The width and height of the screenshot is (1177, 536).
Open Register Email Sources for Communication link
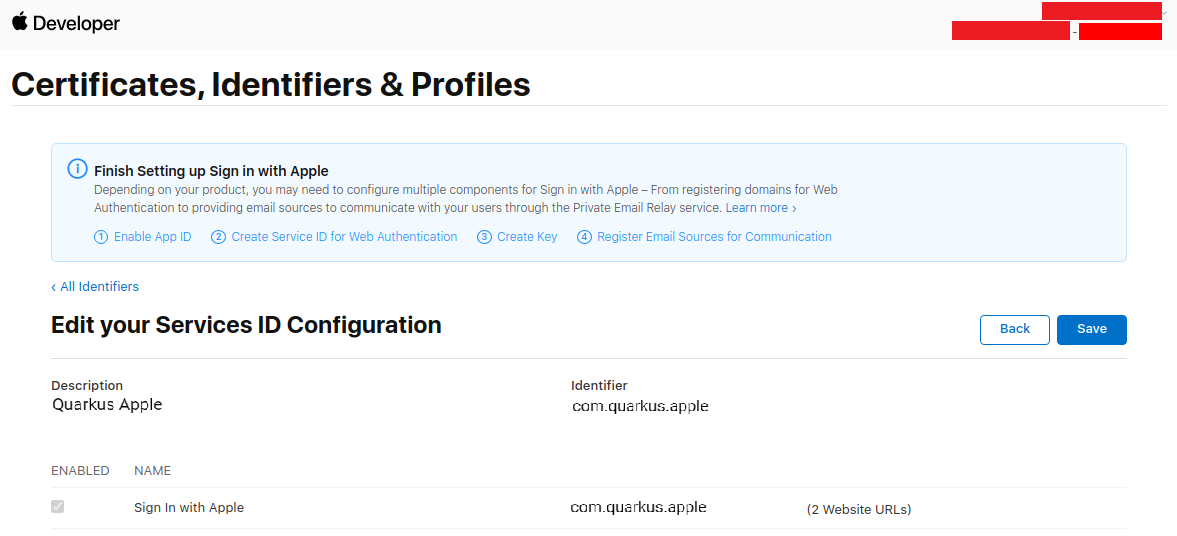tap(714, 236)
